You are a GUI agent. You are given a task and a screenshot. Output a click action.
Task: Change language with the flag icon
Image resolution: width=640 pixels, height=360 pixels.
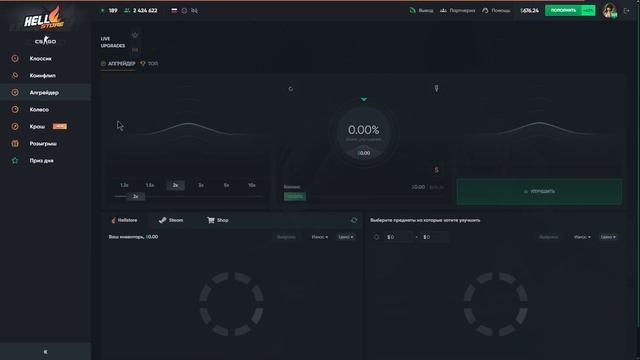(174, 11)
